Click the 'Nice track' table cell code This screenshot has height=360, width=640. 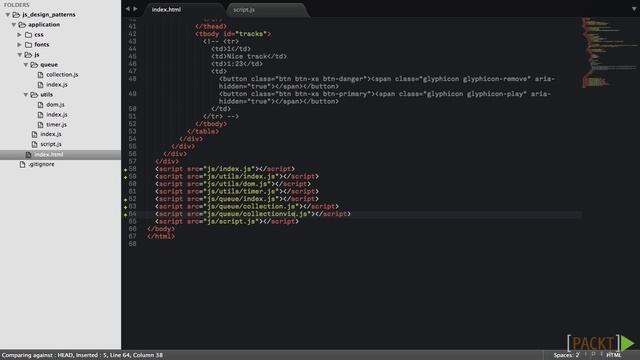(x=249, y=56)
